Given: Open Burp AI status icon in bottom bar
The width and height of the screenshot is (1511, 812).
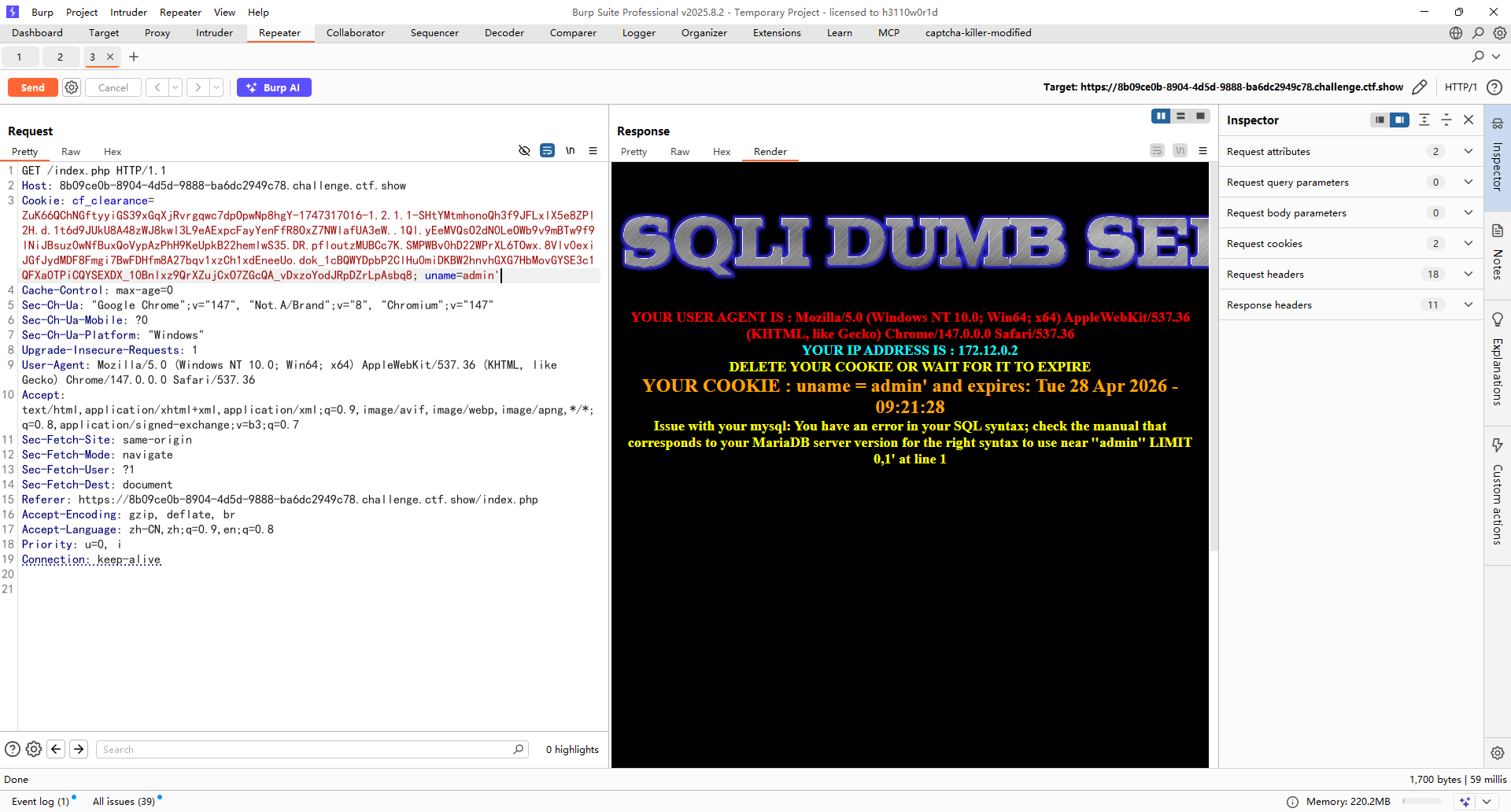Looking at the screenshot, I should coord(1465,802).
